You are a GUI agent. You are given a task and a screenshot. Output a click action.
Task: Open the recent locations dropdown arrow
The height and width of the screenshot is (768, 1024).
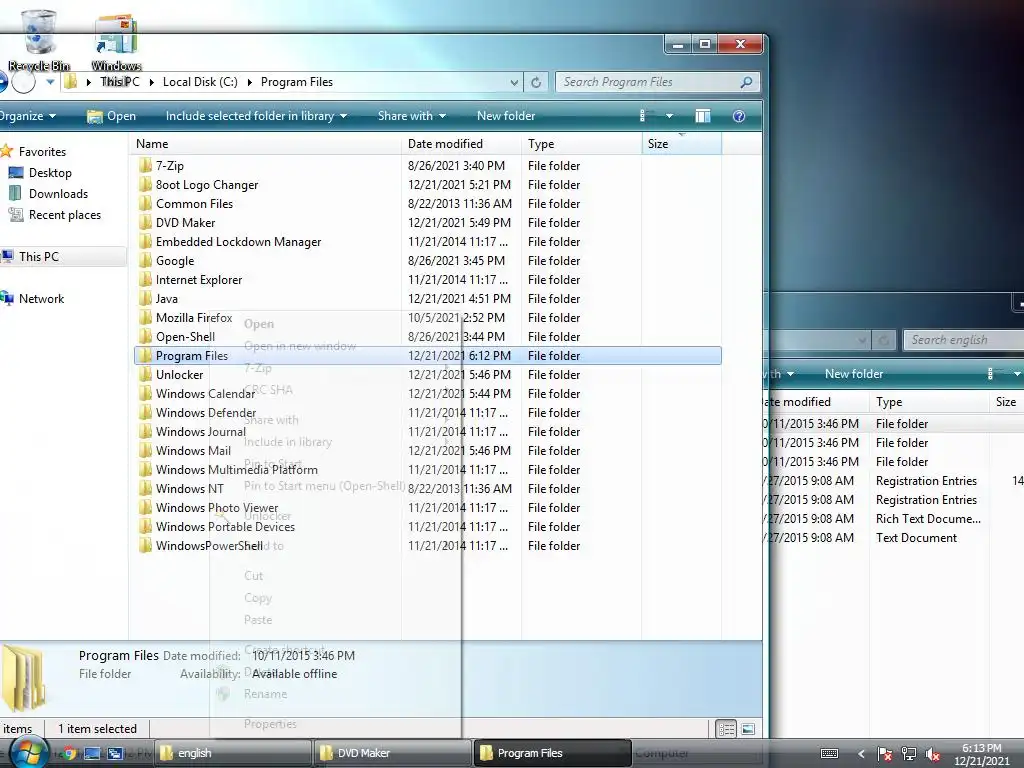click(x=50, y=82)
